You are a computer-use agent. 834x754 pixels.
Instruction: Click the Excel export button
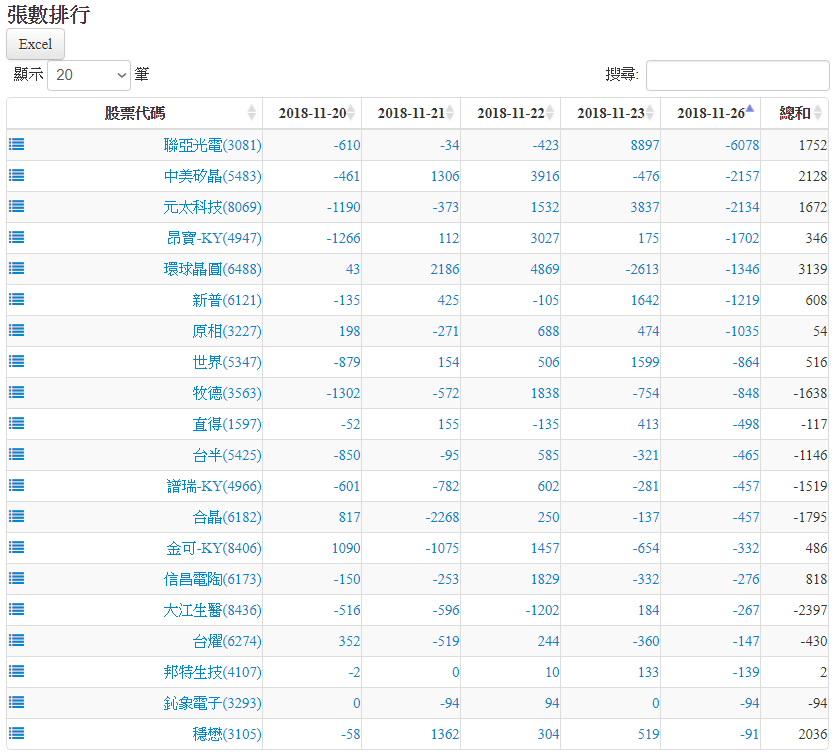35,44
